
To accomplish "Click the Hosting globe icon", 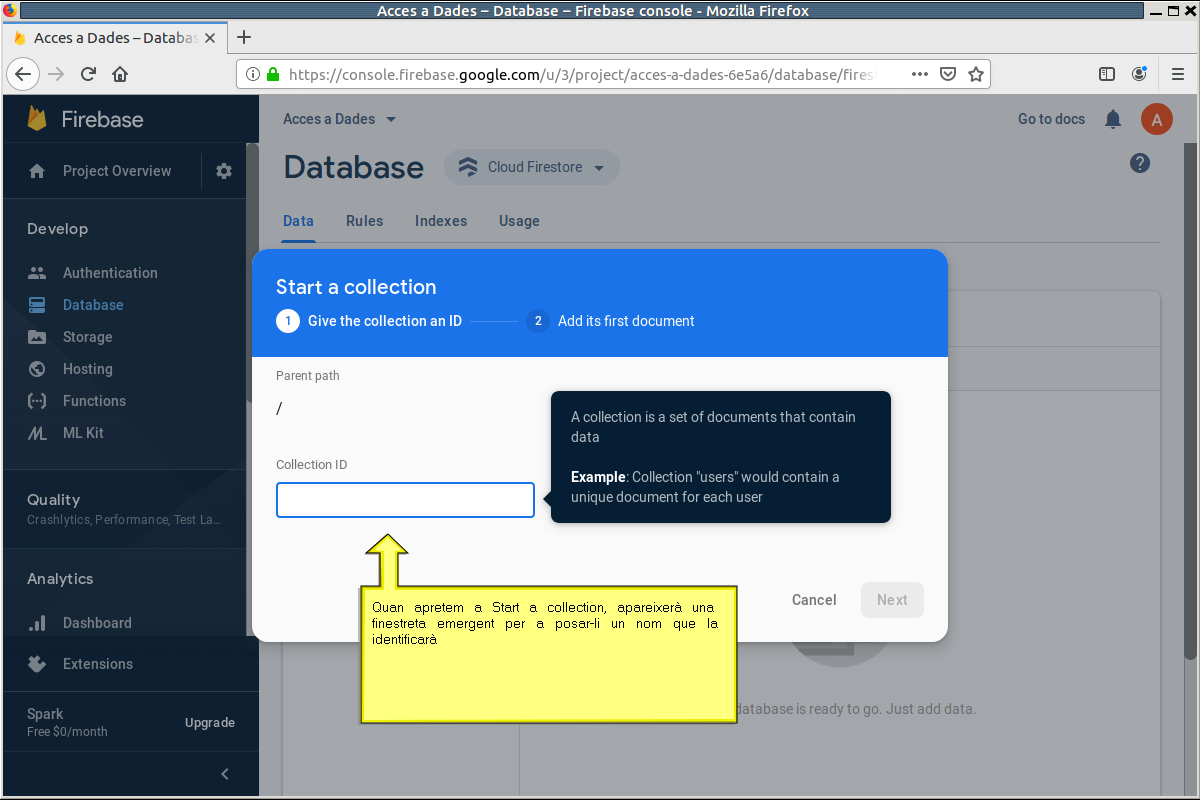I will pos(37,369).
